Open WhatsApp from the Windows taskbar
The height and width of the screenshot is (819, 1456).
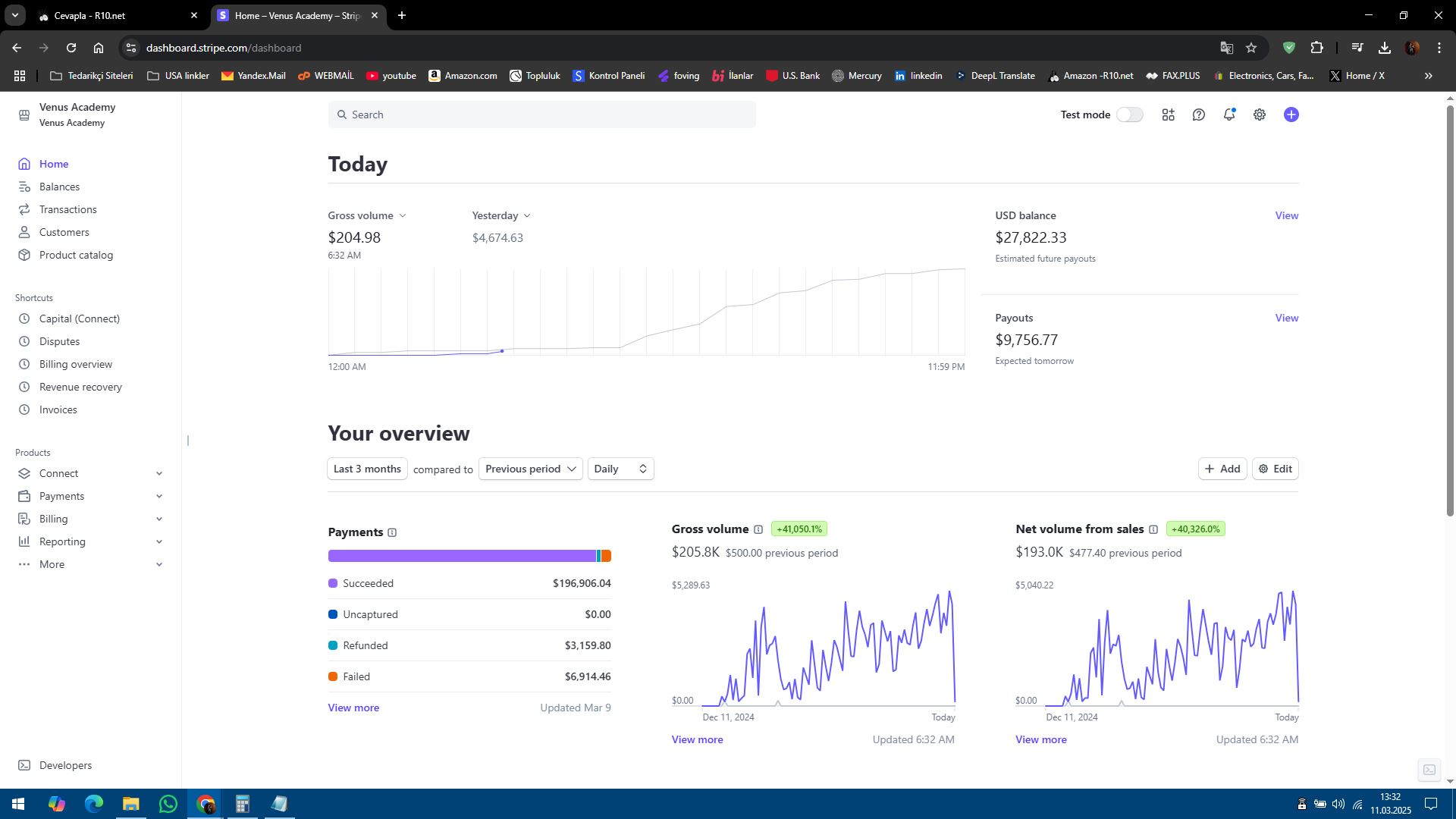tap(168, 804)
